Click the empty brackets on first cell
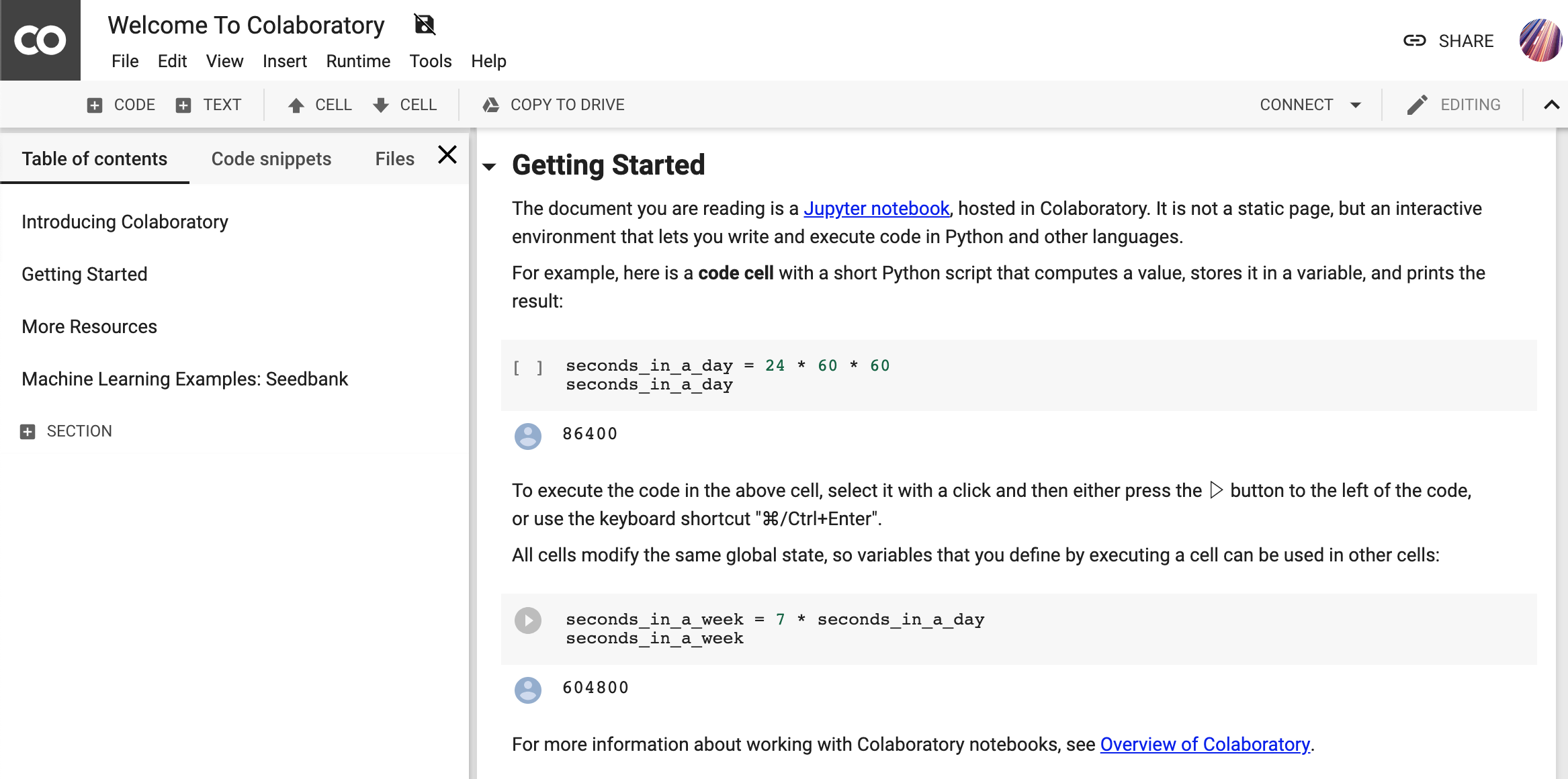1568x779 pixels. click(528, 367)
